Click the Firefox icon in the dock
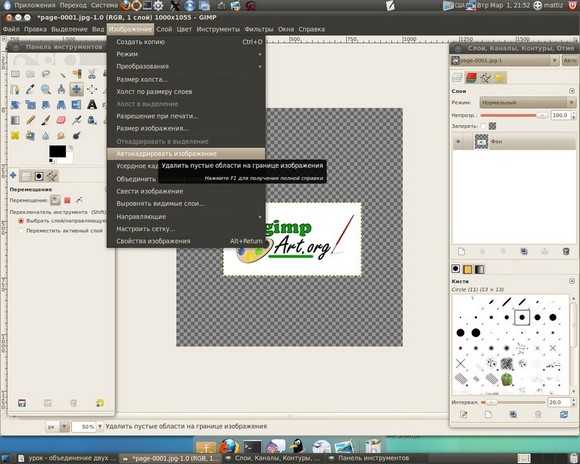Viewport: 580px width, 464px height. pyautogui.click(x=229, y=446)
